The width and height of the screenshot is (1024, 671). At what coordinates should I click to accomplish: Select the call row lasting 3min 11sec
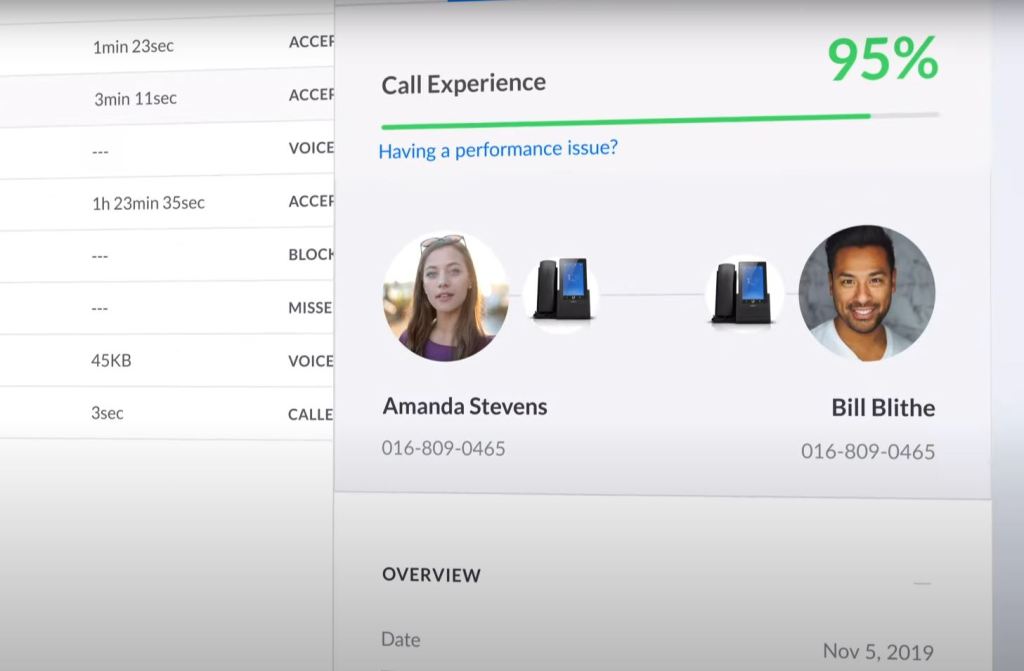click(x=167, y=98)
